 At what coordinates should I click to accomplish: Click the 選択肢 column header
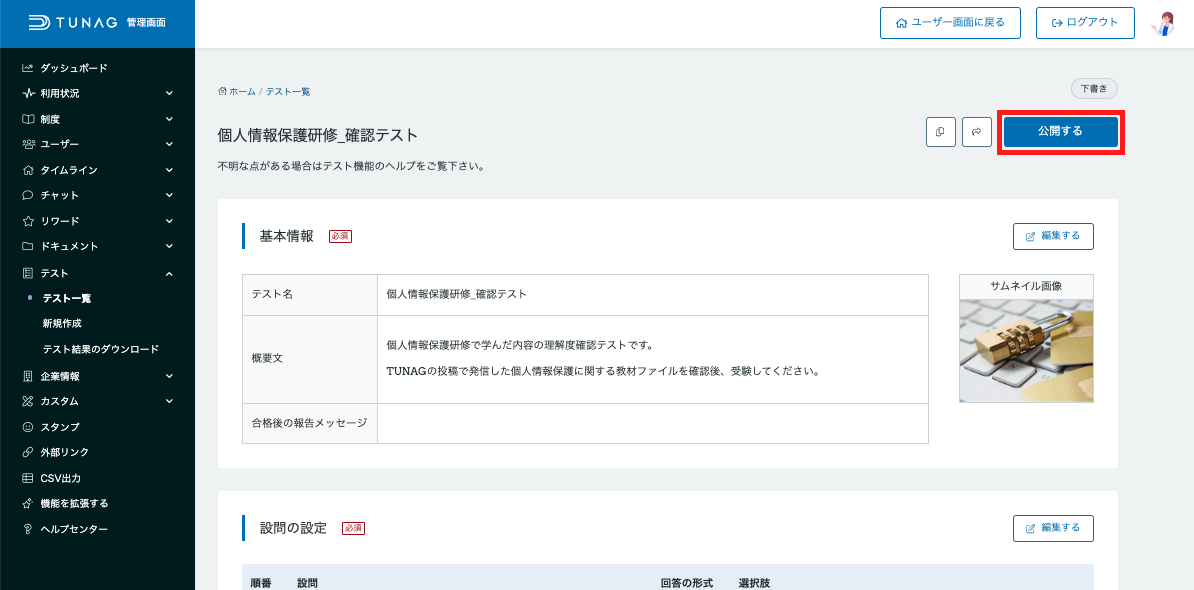click(754, 584)
